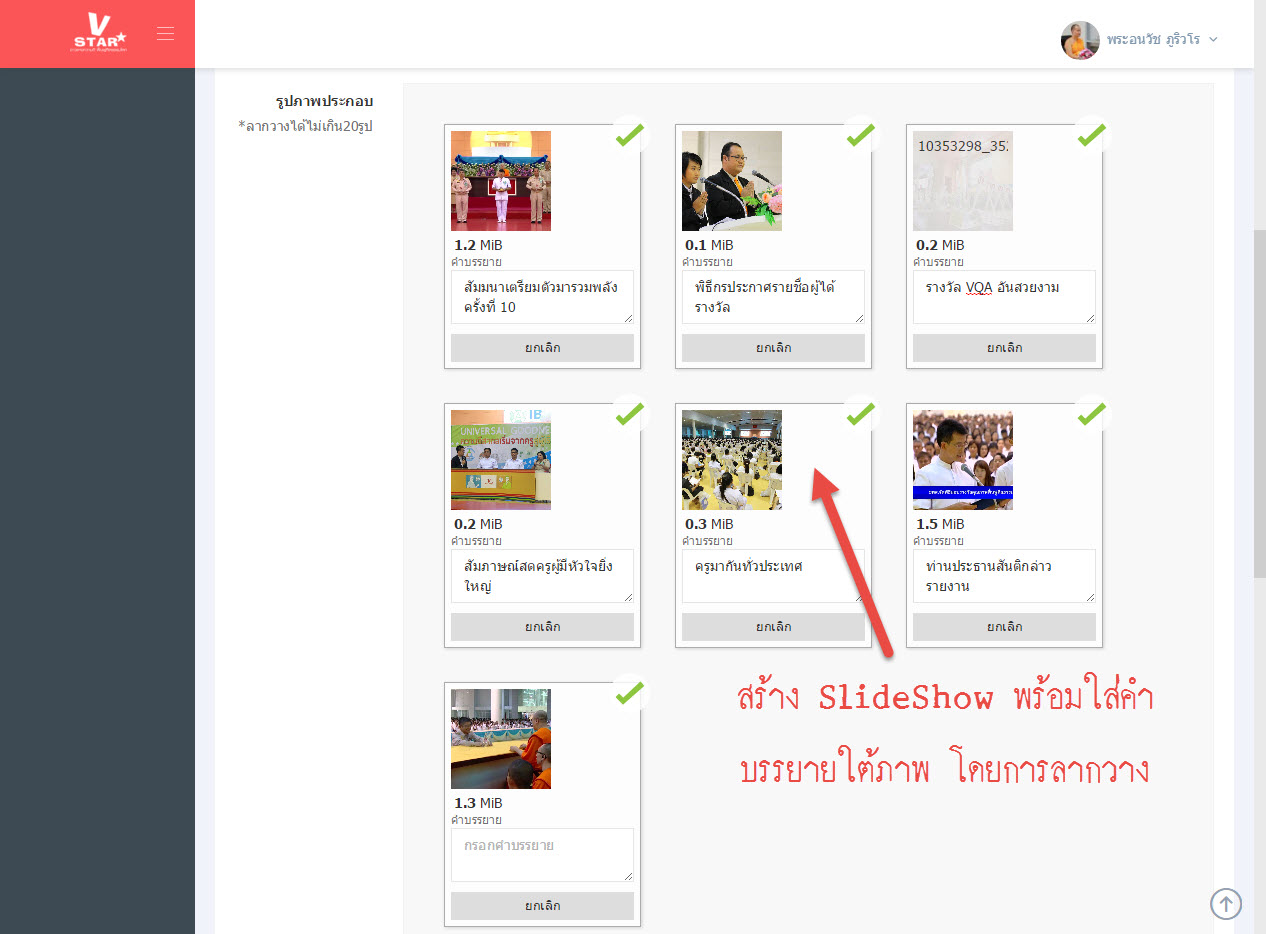Click the user profile avatar picture

[1079, 40]
